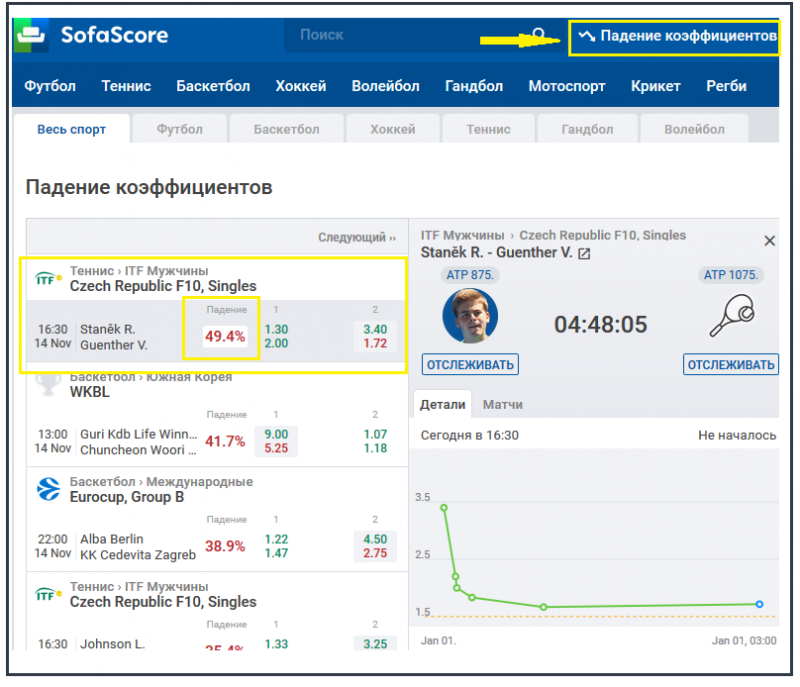
Task: Switch to the Теннис filter tab
Action: (x=488, y=129)
